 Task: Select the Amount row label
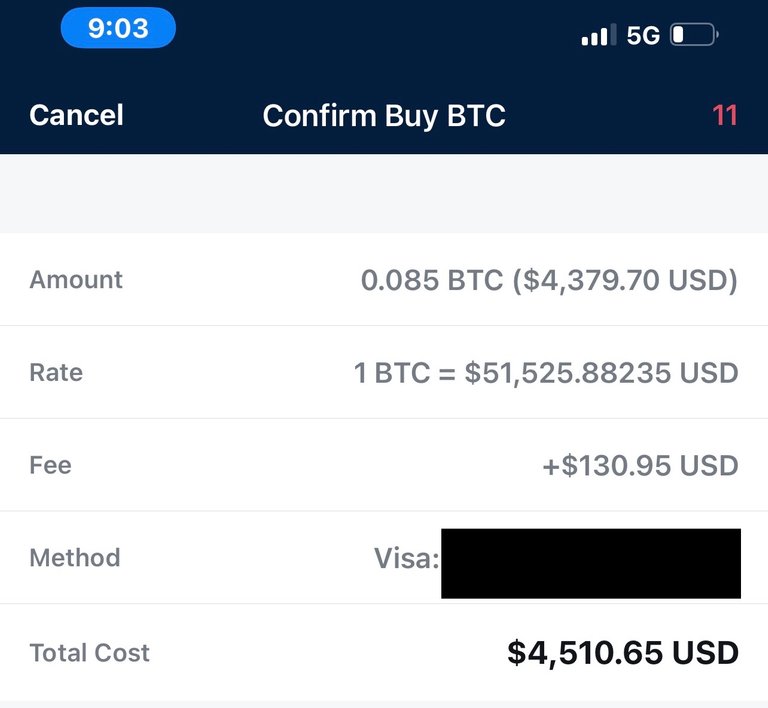click(x=76, y=280)
